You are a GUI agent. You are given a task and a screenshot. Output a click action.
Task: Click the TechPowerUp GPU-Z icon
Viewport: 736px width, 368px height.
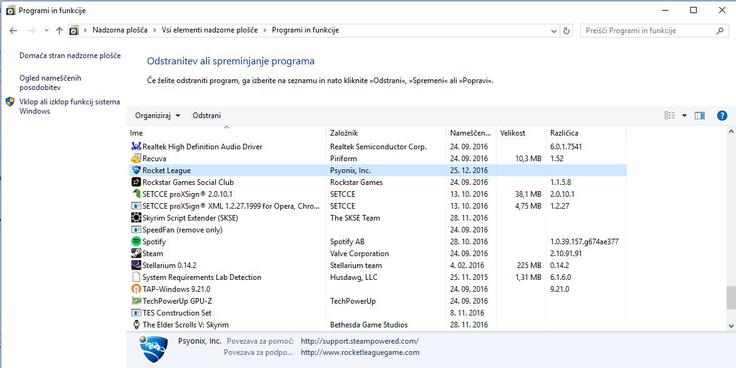pyautogui.click(x=136, y=301)
